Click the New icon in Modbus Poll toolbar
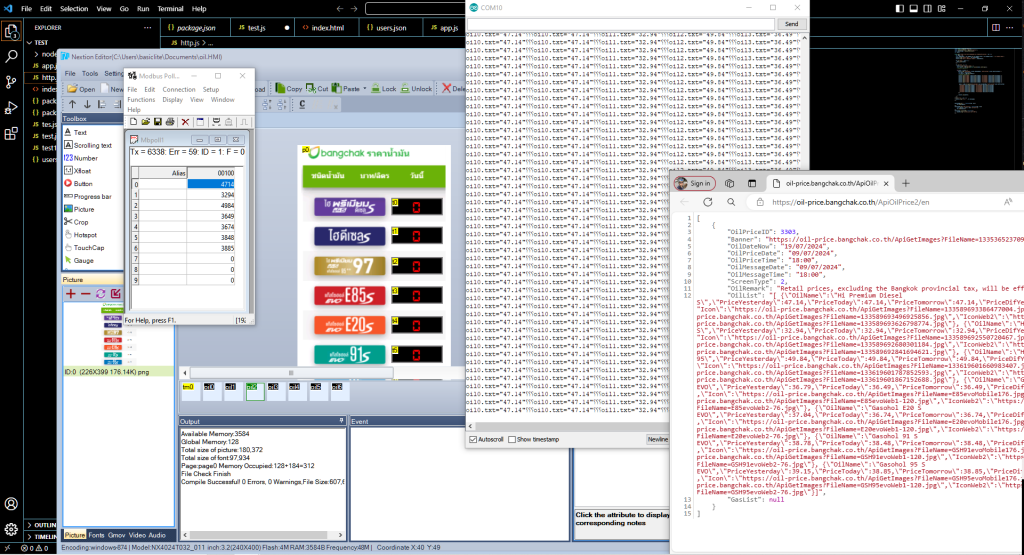This screenshot has height=555, width=1024. (133, 122)
